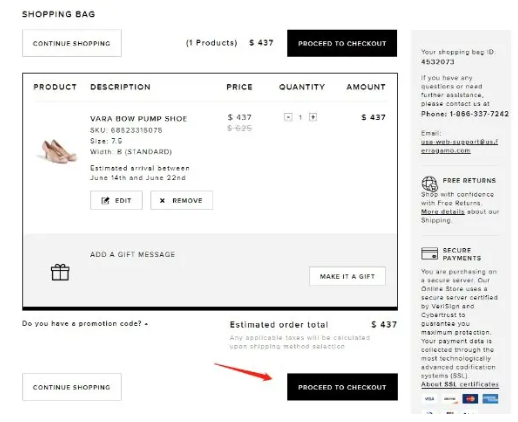Edit the Vara Bow Pump Shoe item
The width and height of the screenshot is (518, 422).
116,200
